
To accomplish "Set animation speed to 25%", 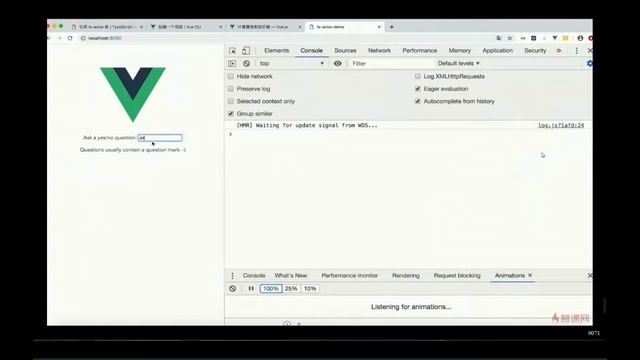I will [x=291, y=289].
